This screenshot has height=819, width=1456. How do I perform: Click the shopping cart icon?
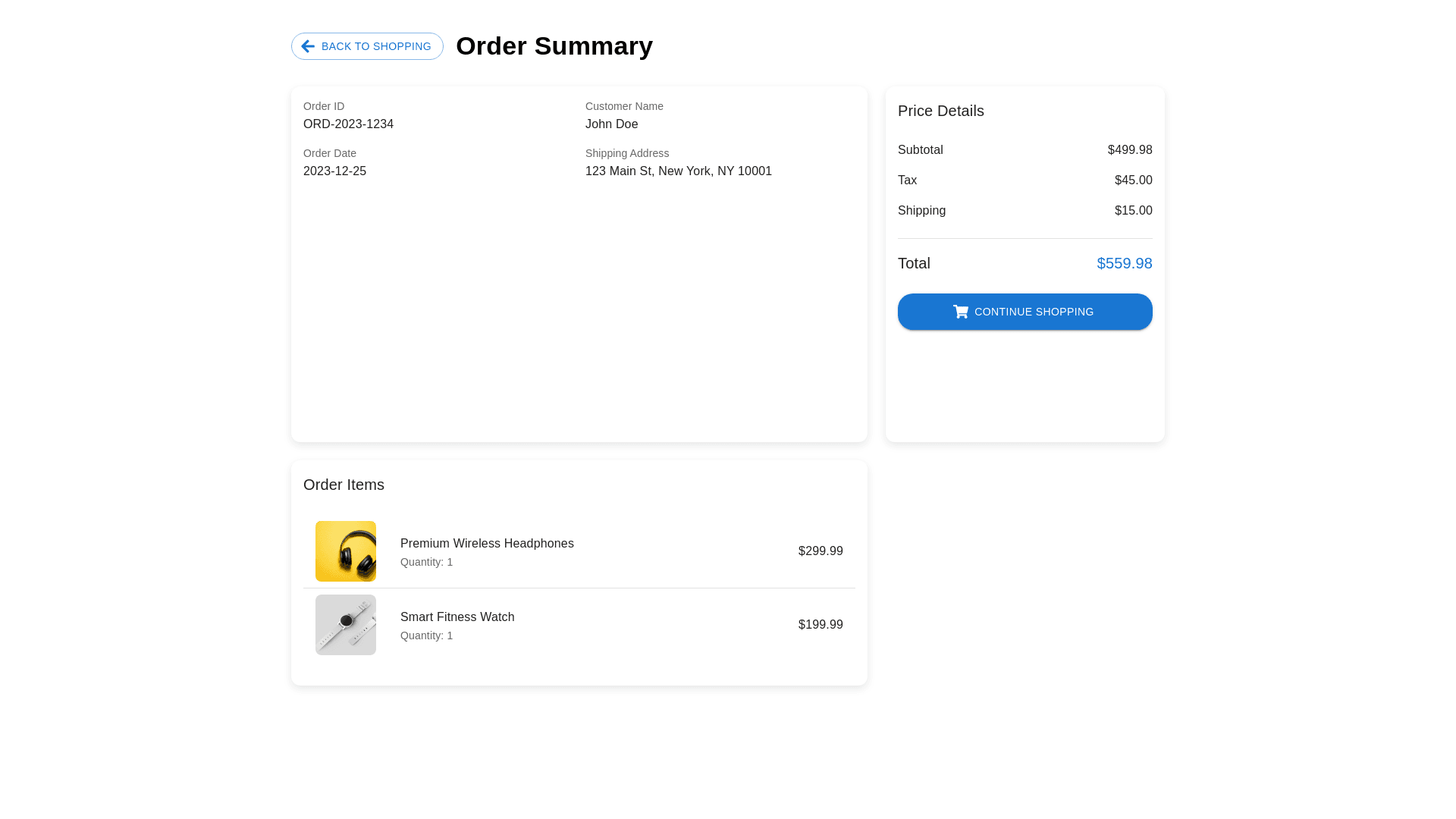click(961, 312)
